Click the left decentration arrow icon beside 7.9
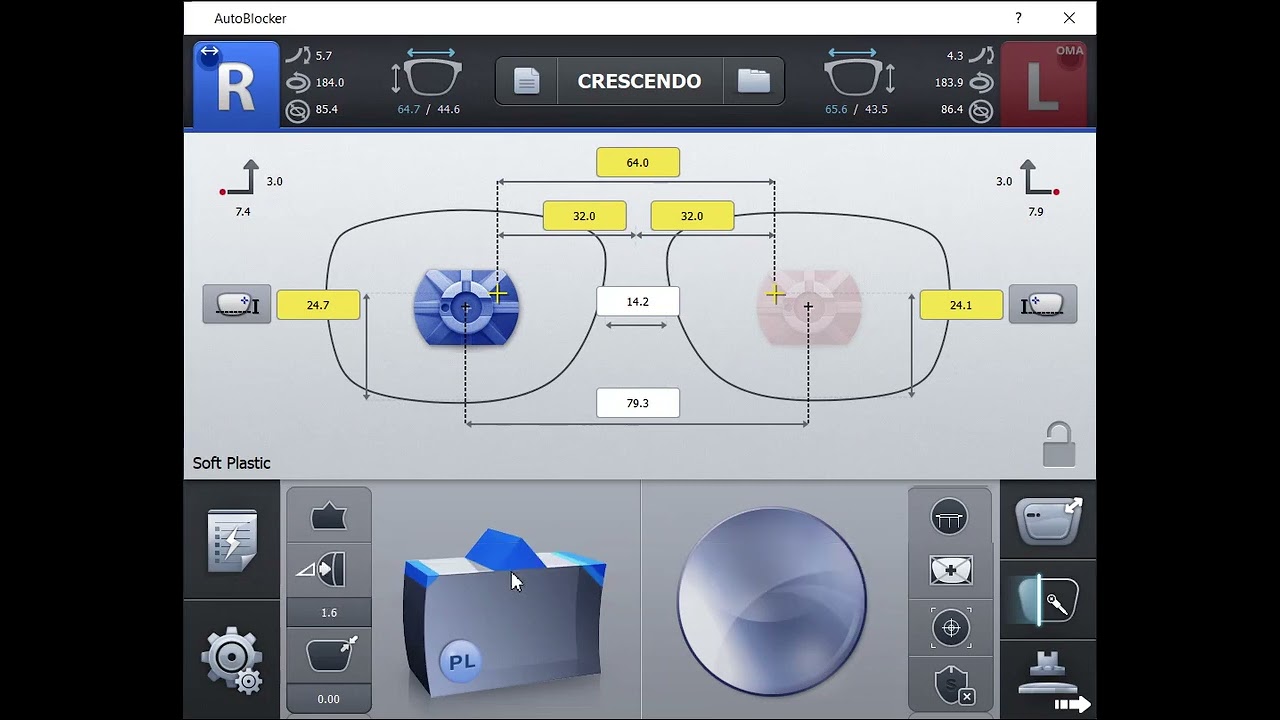The image size is (1280, 720). (1039, 178)
